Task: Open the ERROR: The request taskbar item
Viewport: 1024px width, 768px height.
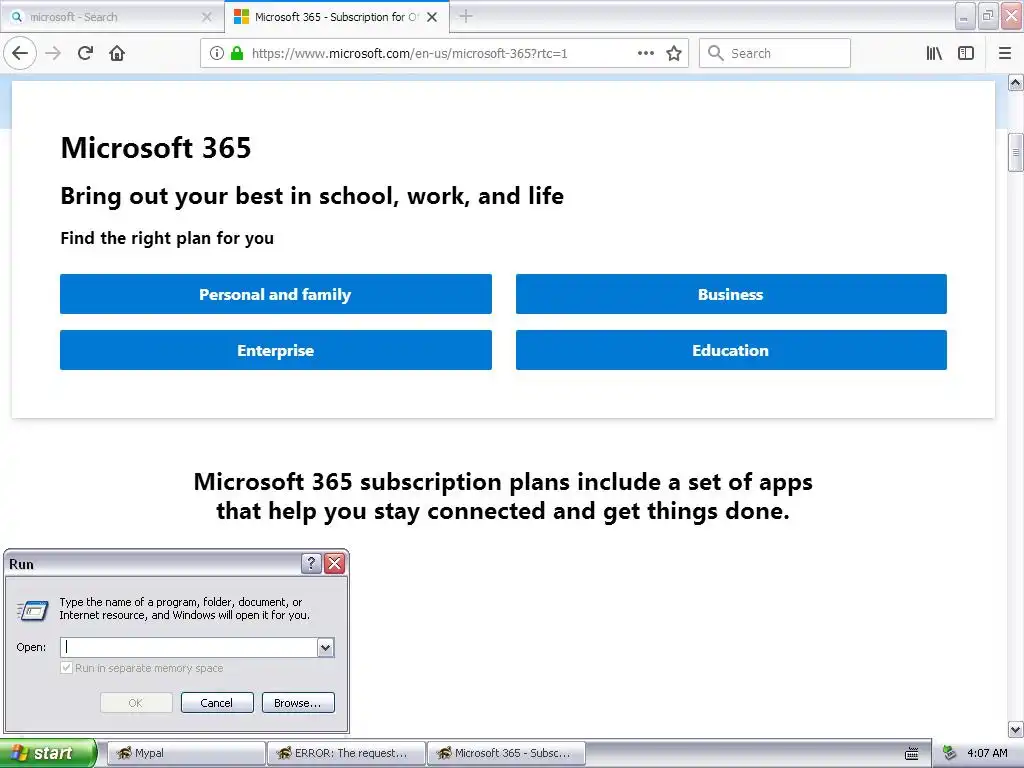Action: click(x=346, y=753)
